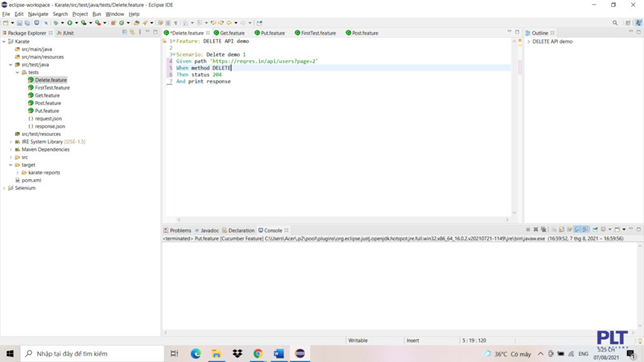The width and height of the screenshot is (644, 362).
Task: Open the Problems tab
Action: 177,231
